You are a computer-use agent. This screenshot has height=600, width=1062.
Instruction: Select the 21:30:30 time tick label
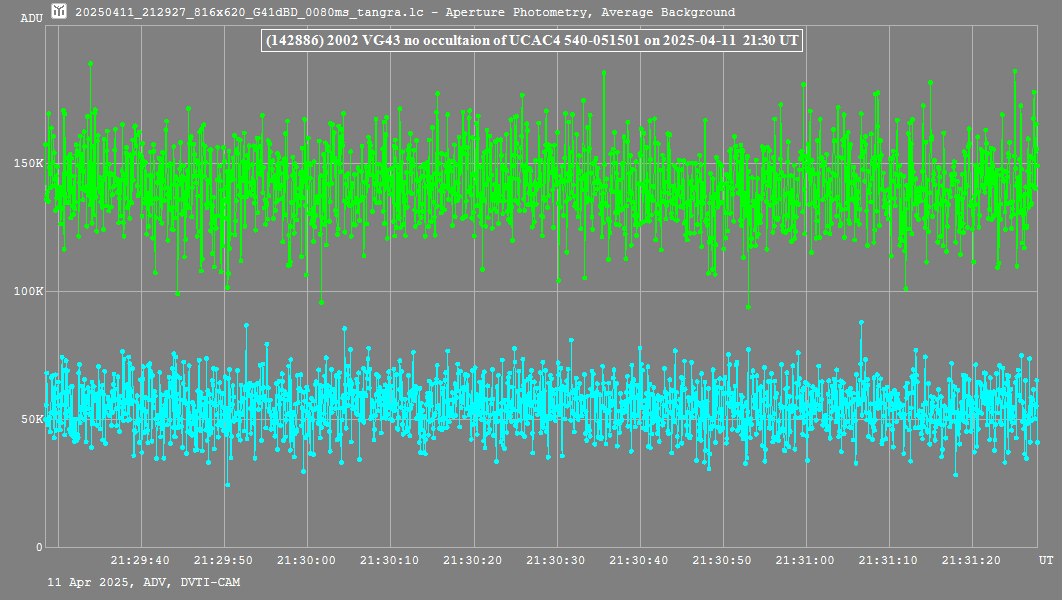click(555, 561)
